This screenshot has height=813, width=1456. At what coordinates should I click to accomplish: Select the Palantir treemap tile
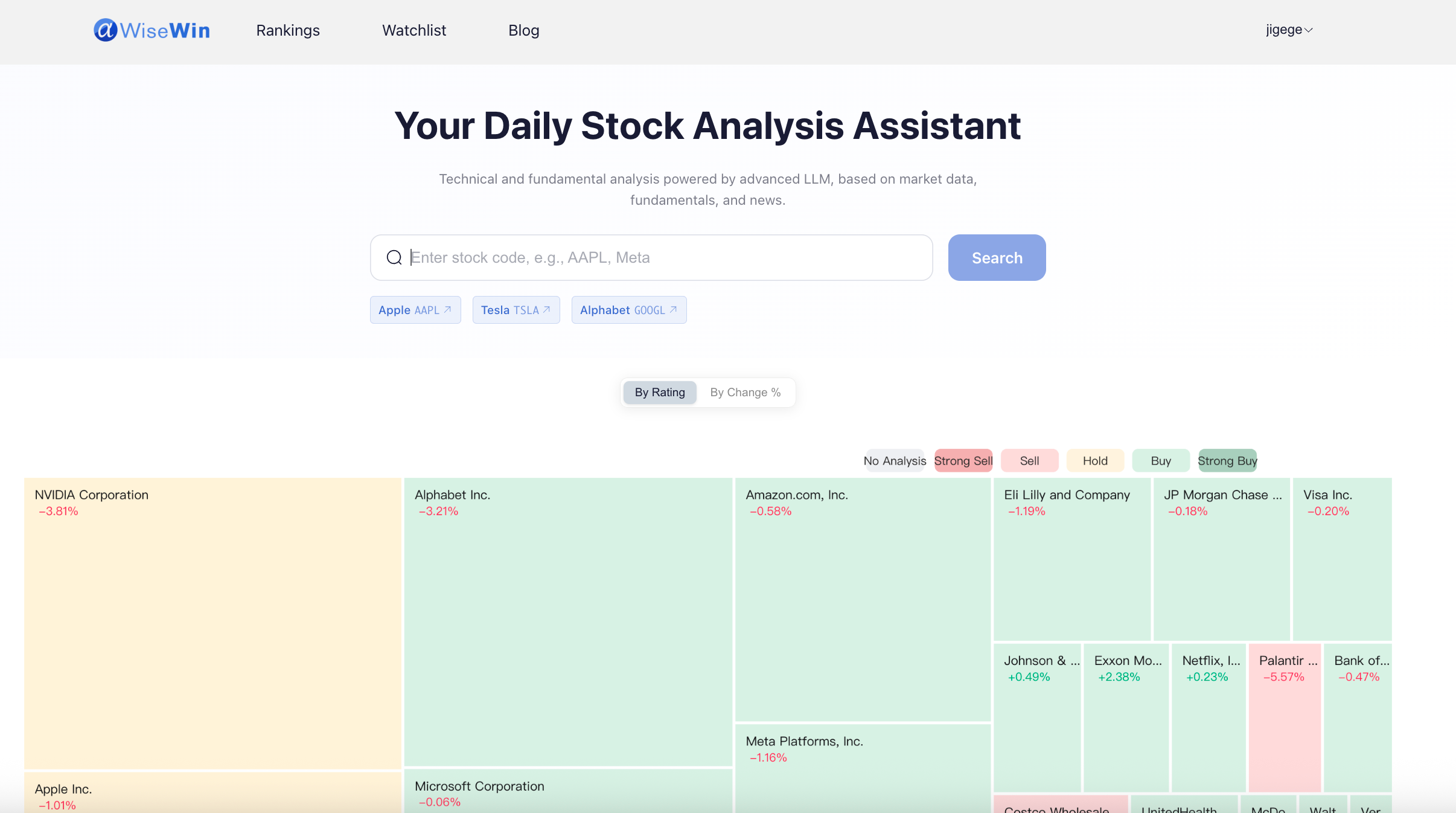coord(1285,719)
